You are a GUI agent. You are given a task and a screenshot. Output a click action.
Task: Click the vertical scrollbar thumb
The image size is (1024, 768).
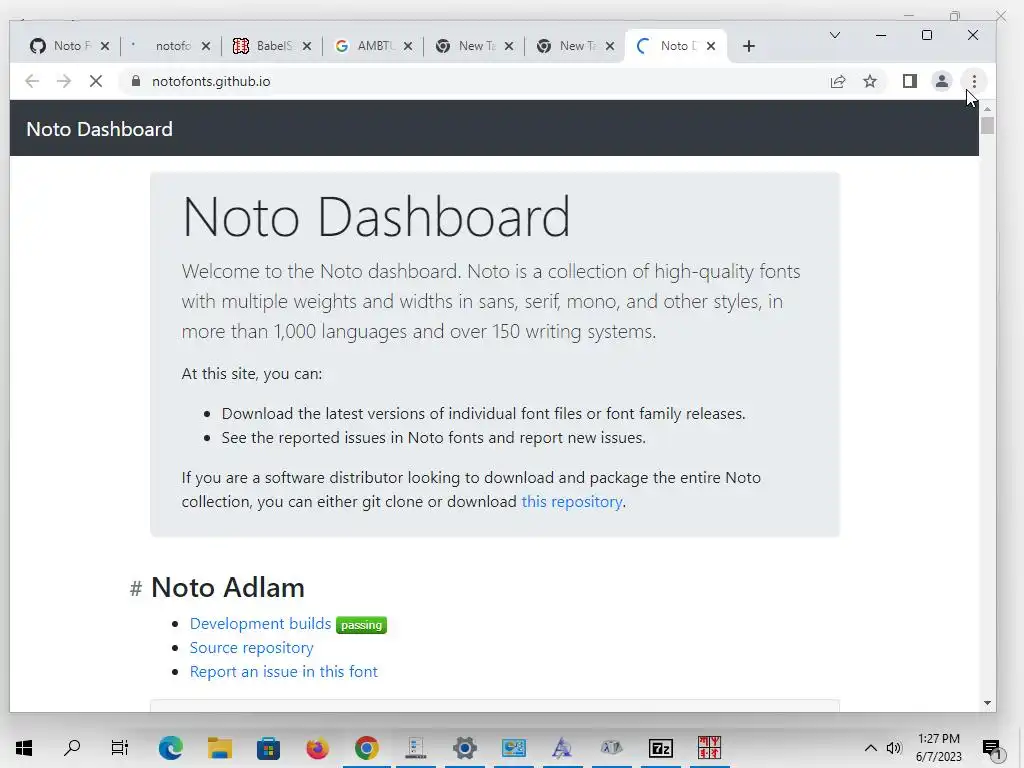tap(987, 125)
